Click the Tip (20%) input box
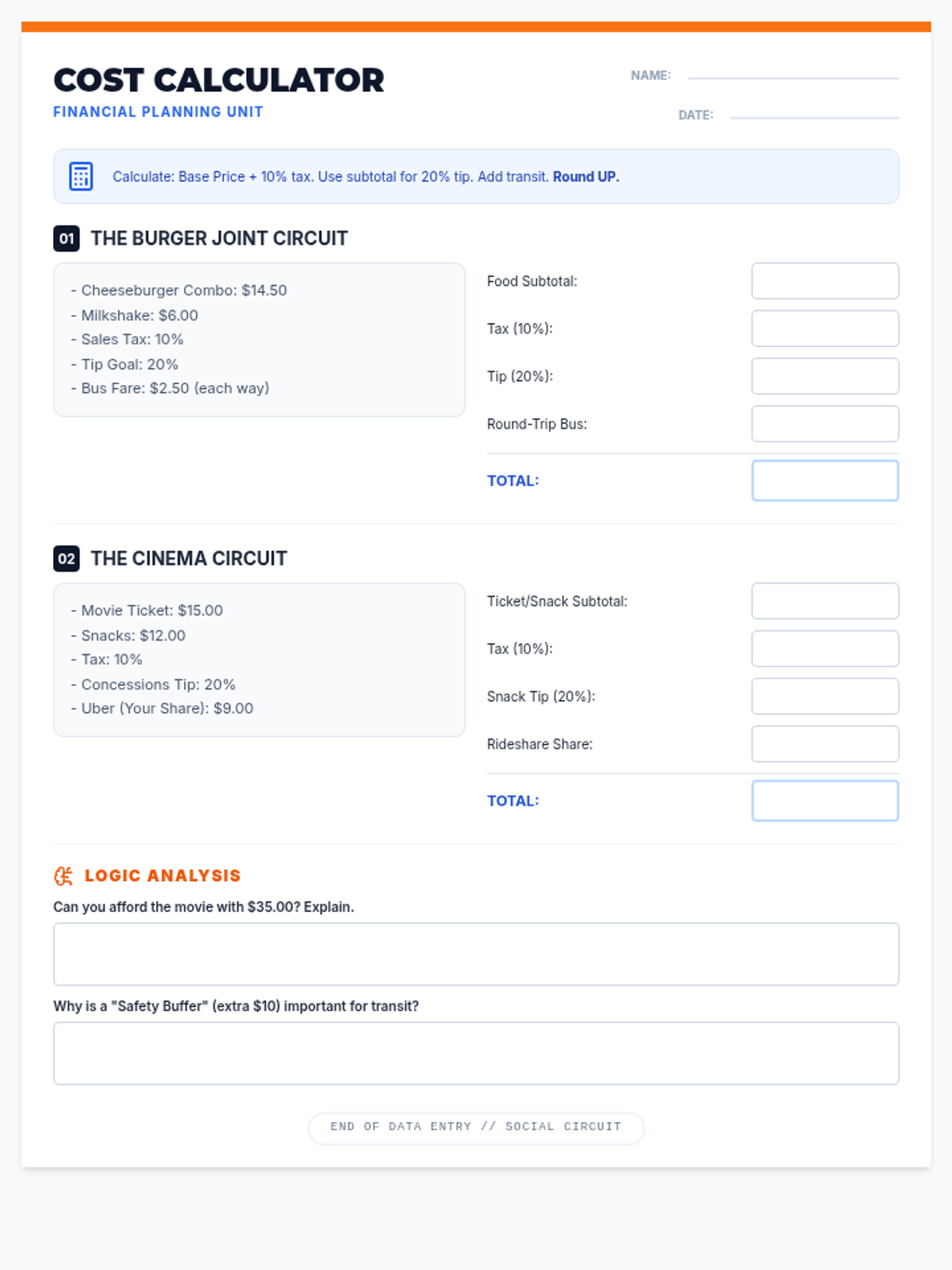The image size is (952, 1270). pos(825,376)
